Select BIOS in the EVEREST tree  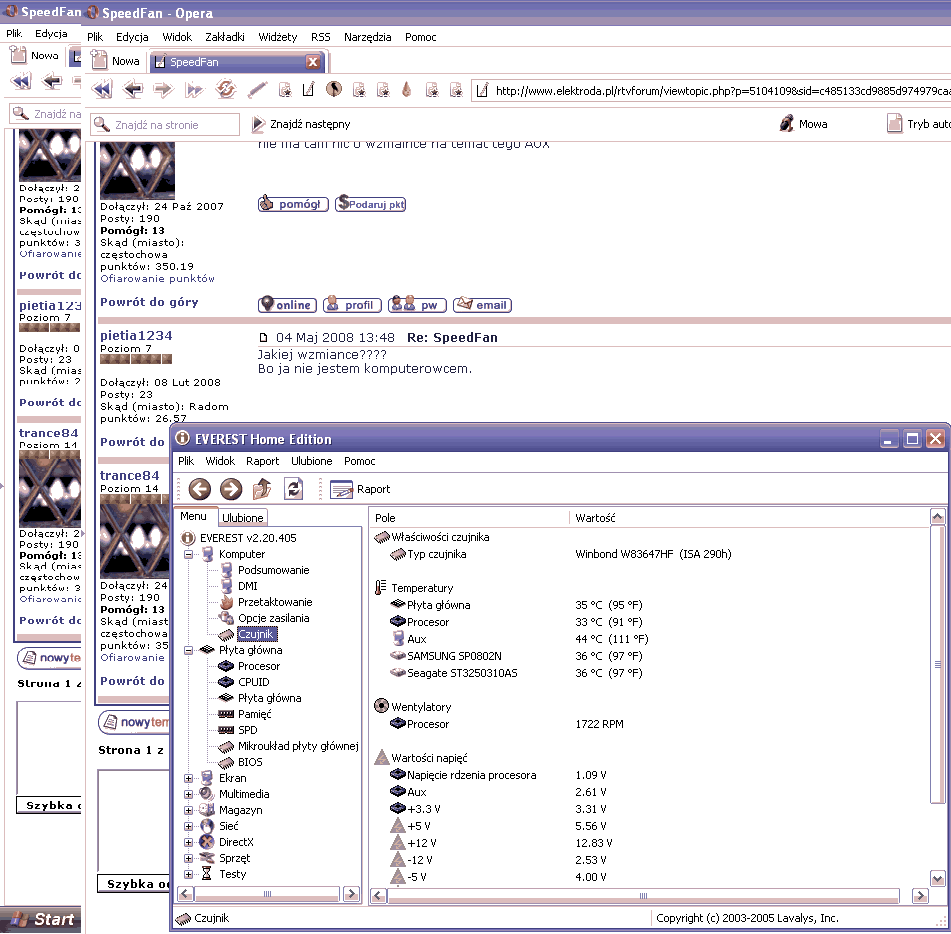250,762
